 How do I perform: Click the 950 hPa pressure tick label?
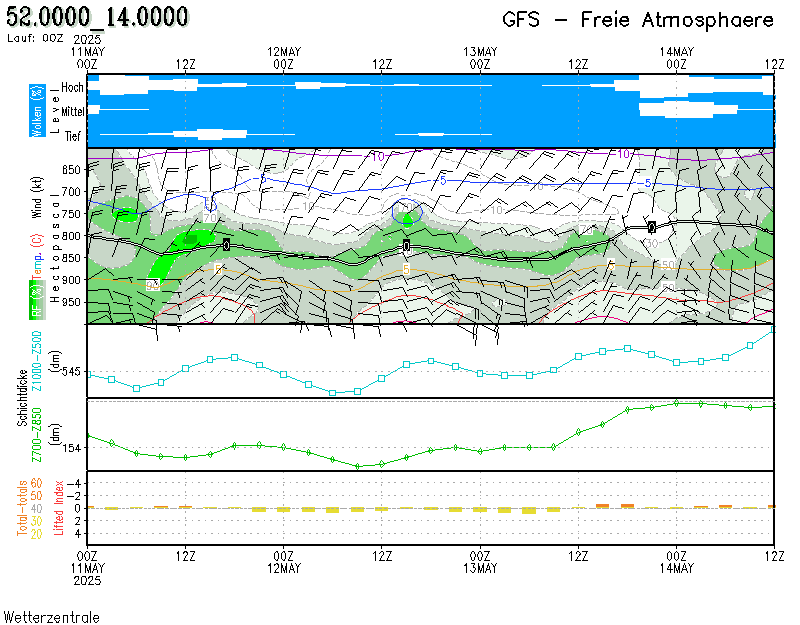click(x=71, y=302)
